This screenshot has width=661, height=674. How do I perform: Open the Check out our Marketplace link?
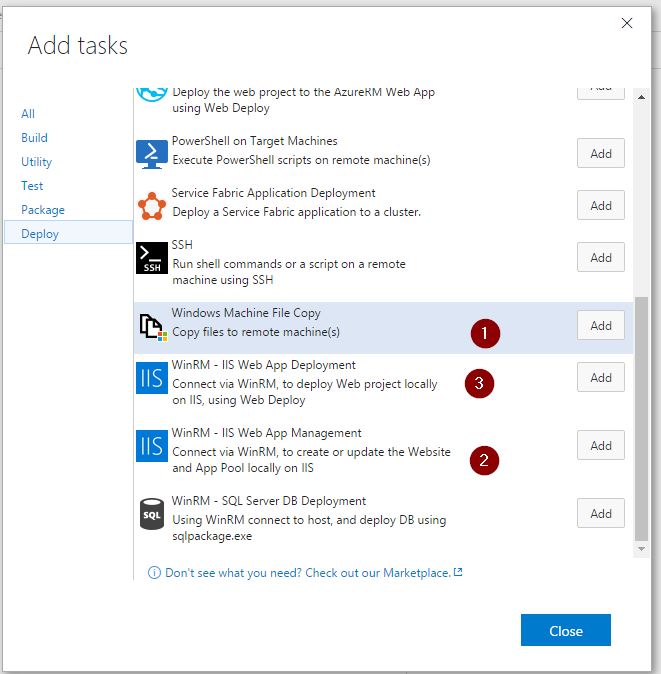point(378,573)
